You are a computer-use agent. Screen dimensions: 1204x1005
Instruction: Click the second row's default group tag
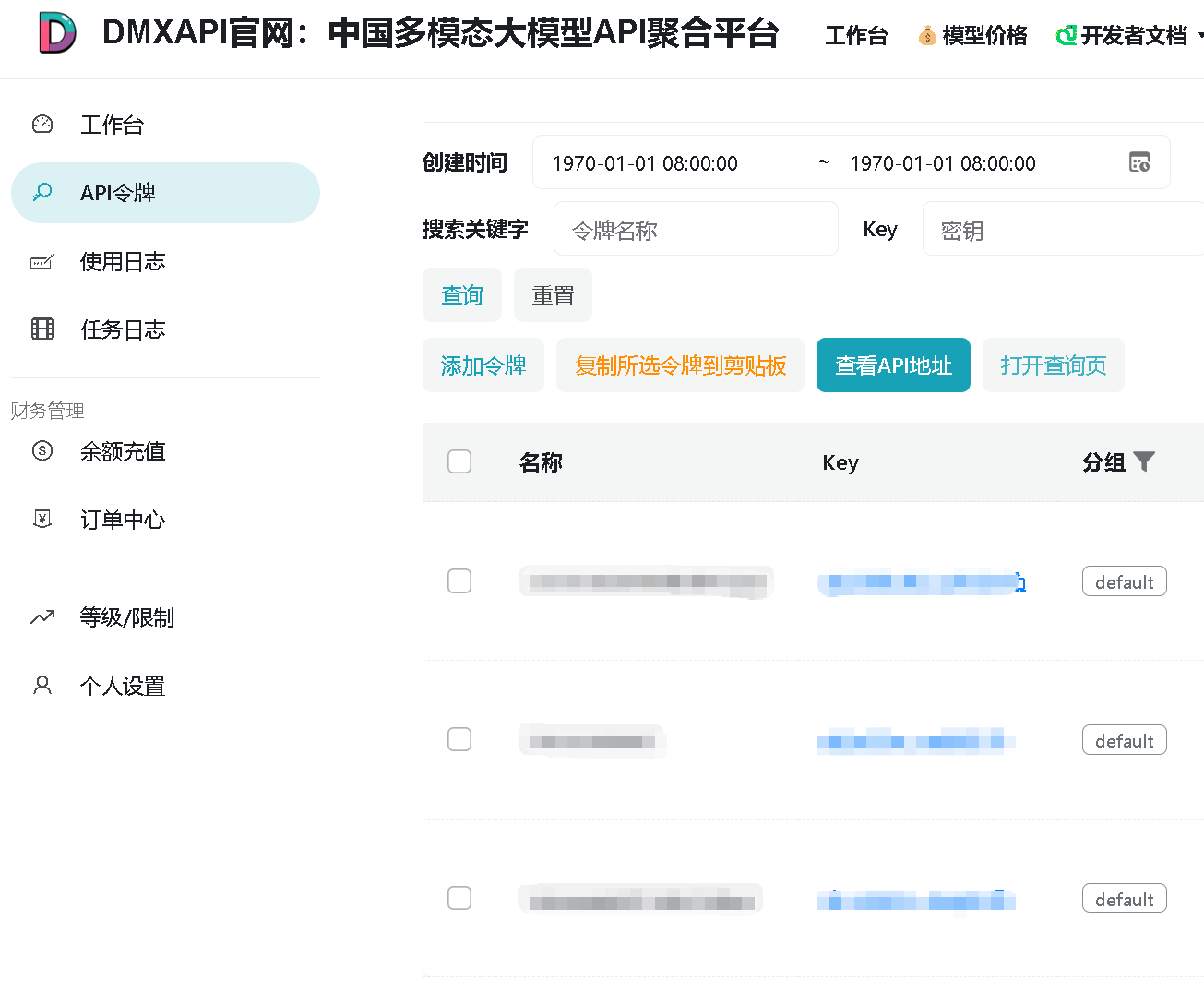click(1124, 740)
